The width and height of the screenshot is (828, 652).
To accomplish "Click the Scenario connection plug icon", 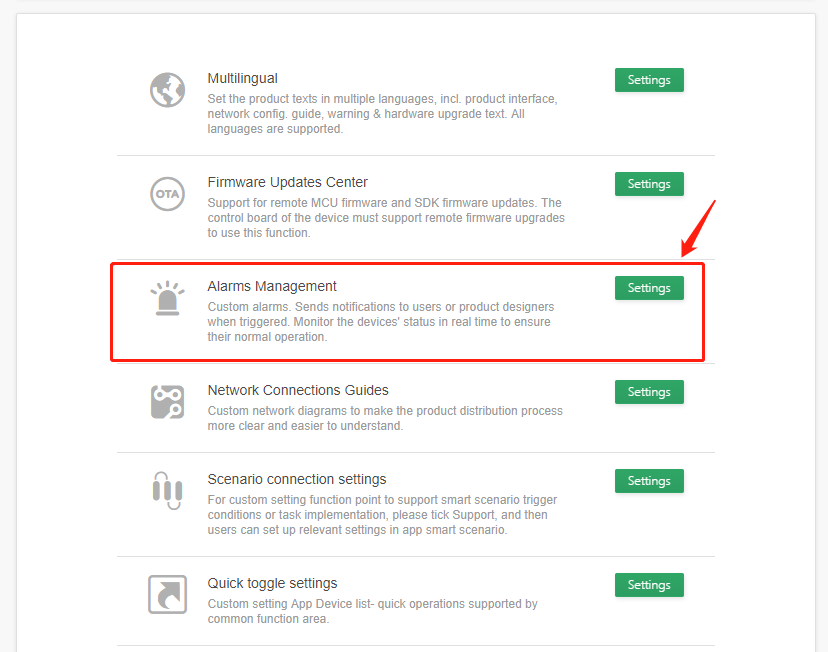I will coord(167,490).
